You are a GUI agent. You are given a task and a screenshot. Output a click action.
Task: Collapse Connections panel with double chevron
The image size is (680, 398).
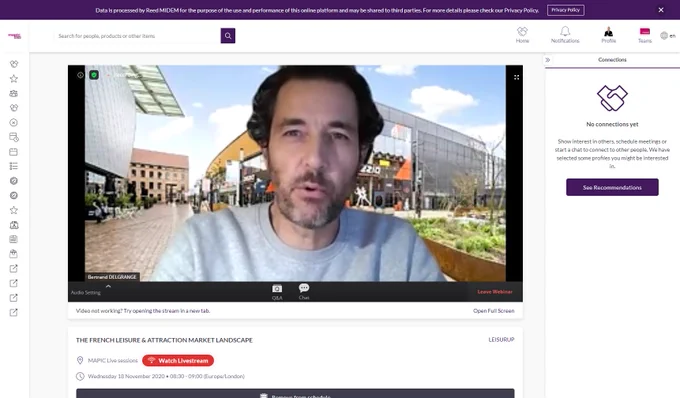point(548,60)
